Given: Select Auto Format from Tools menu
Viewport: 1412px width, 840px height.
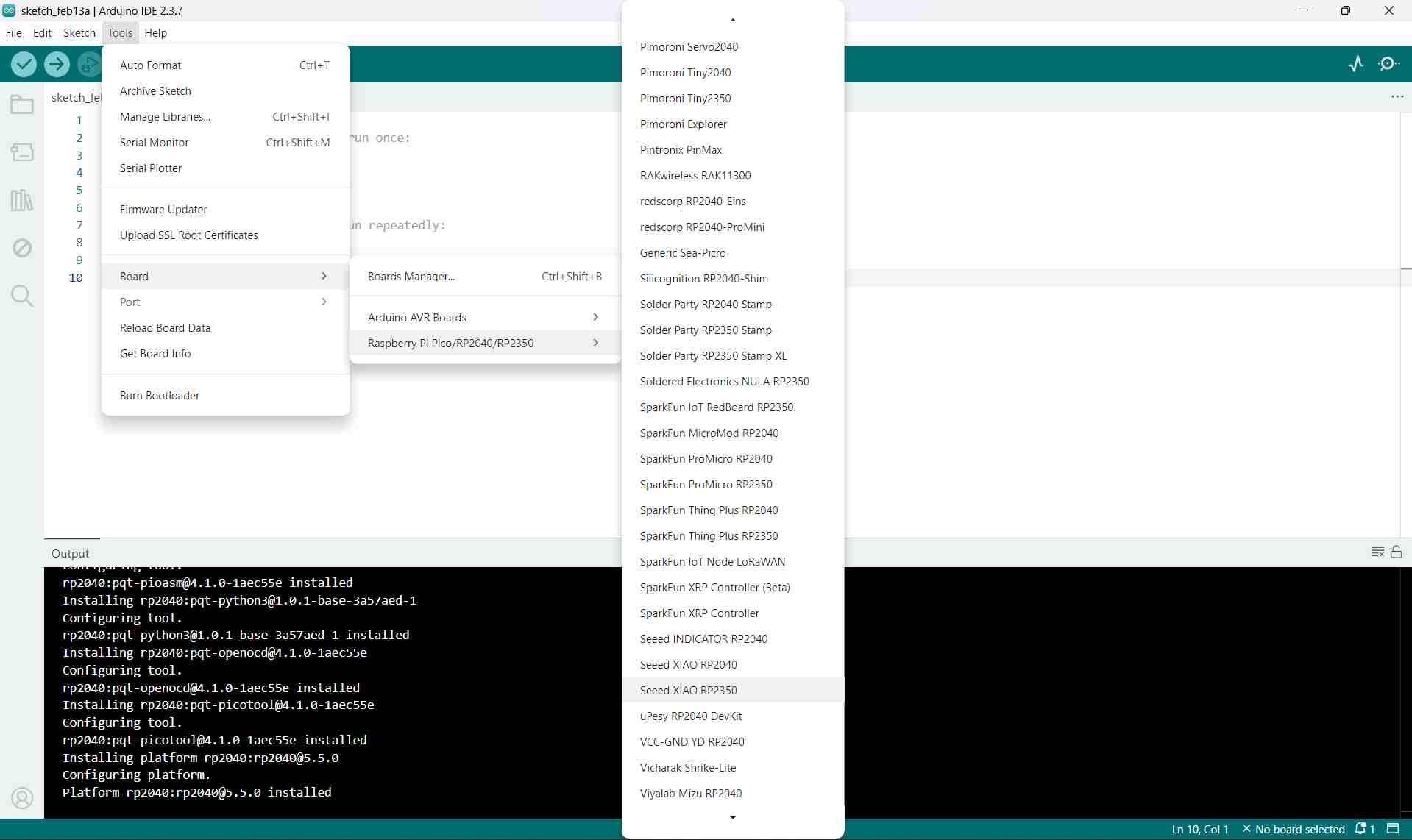Looking at the screenshot, I should click(x=225, y=65).
